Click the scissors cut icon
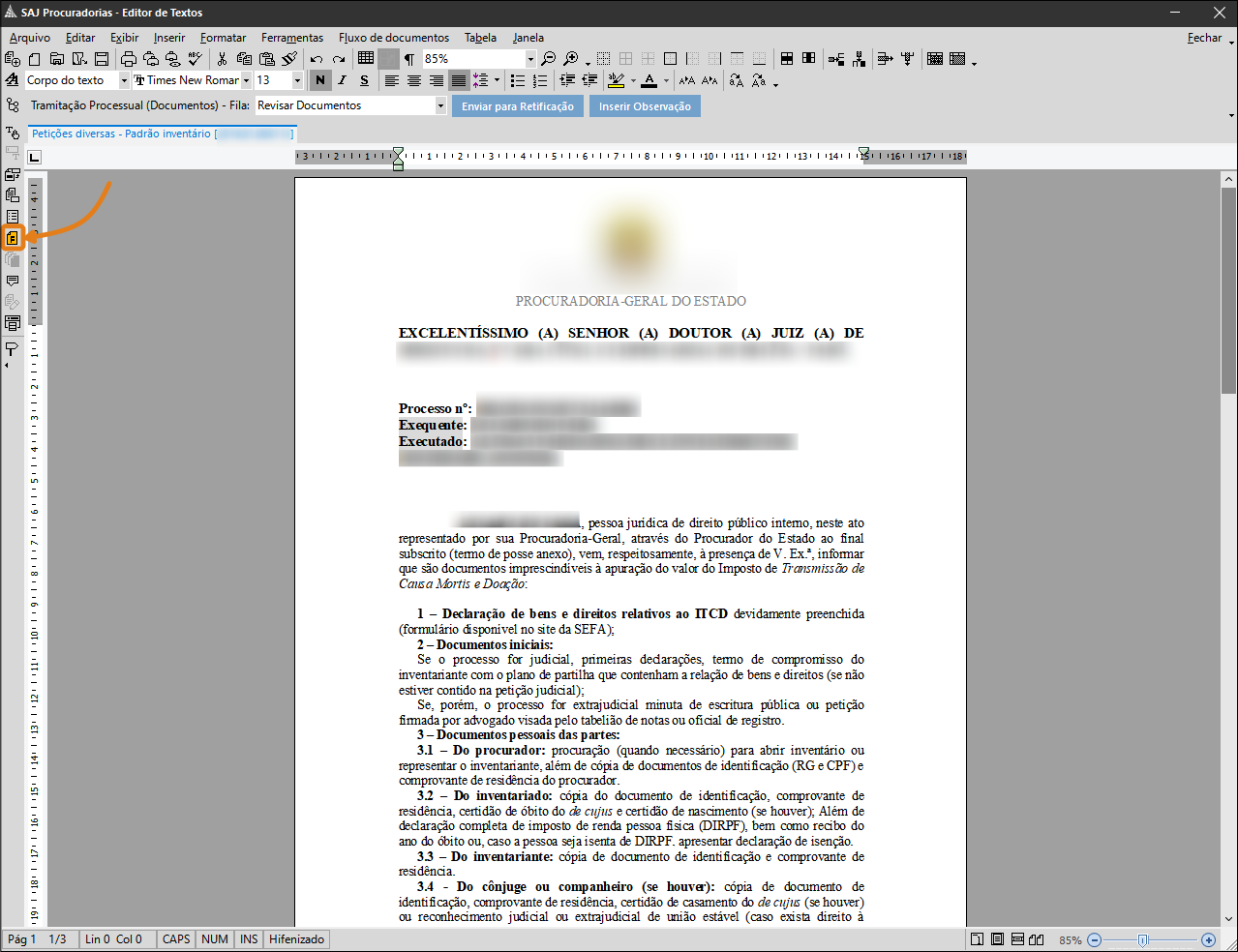This screenshot has width=1238, height=952. tap(222, 59)
